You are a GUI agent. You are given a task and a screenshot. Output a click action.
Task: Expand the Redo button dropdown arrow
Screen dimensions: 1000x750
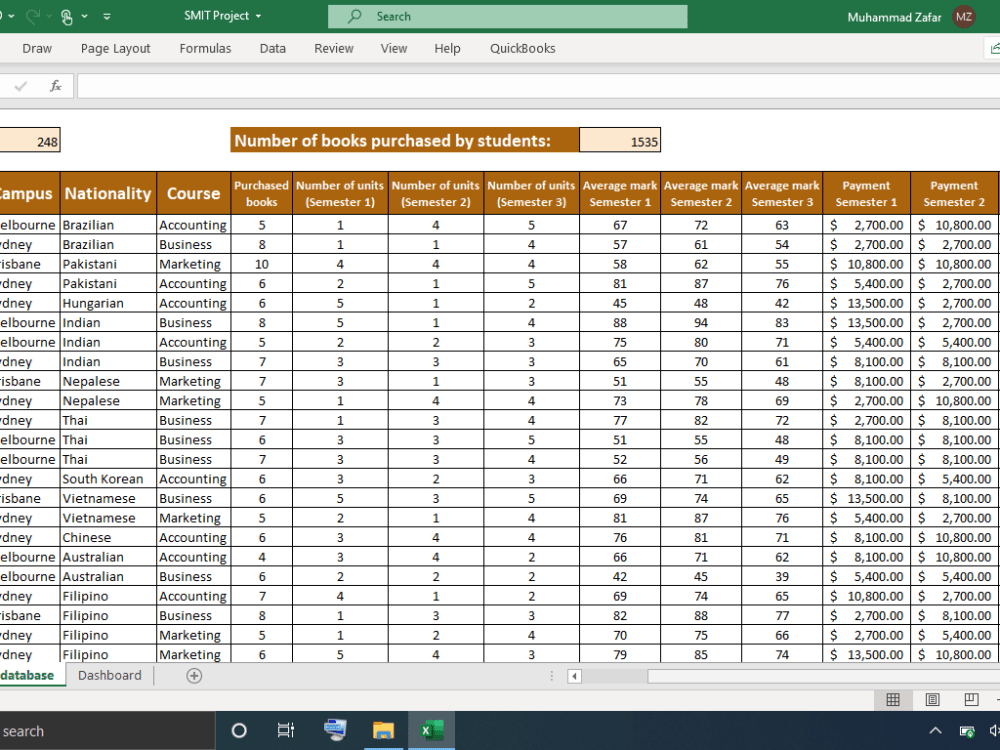[x=47, y=14]
